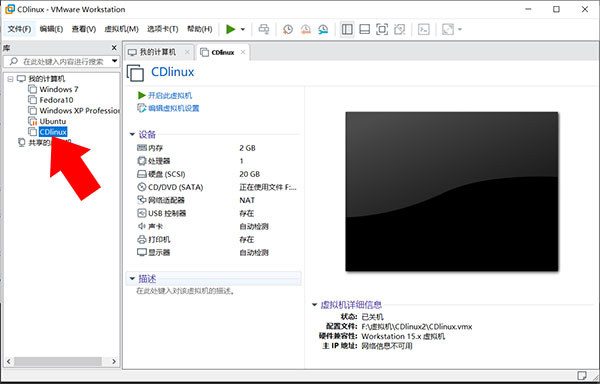Collapse the 设备 section
Viewport: 600px width, 384px height.
(132, 134)
